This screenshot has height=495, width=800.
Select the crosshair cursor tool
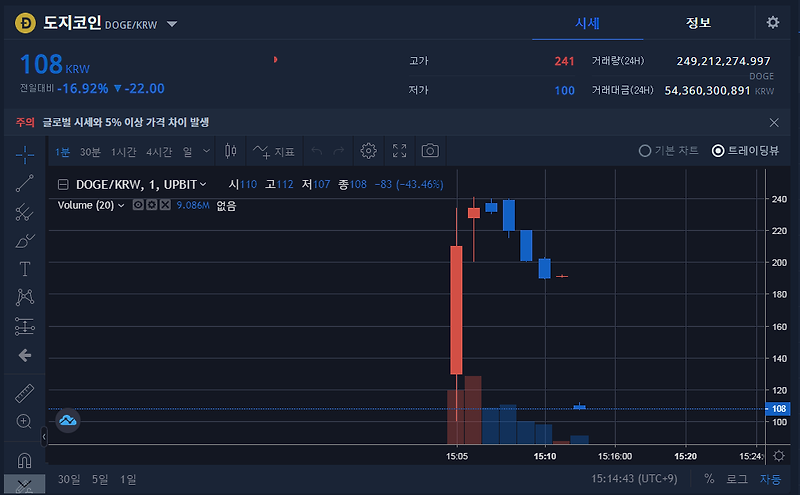24,154
